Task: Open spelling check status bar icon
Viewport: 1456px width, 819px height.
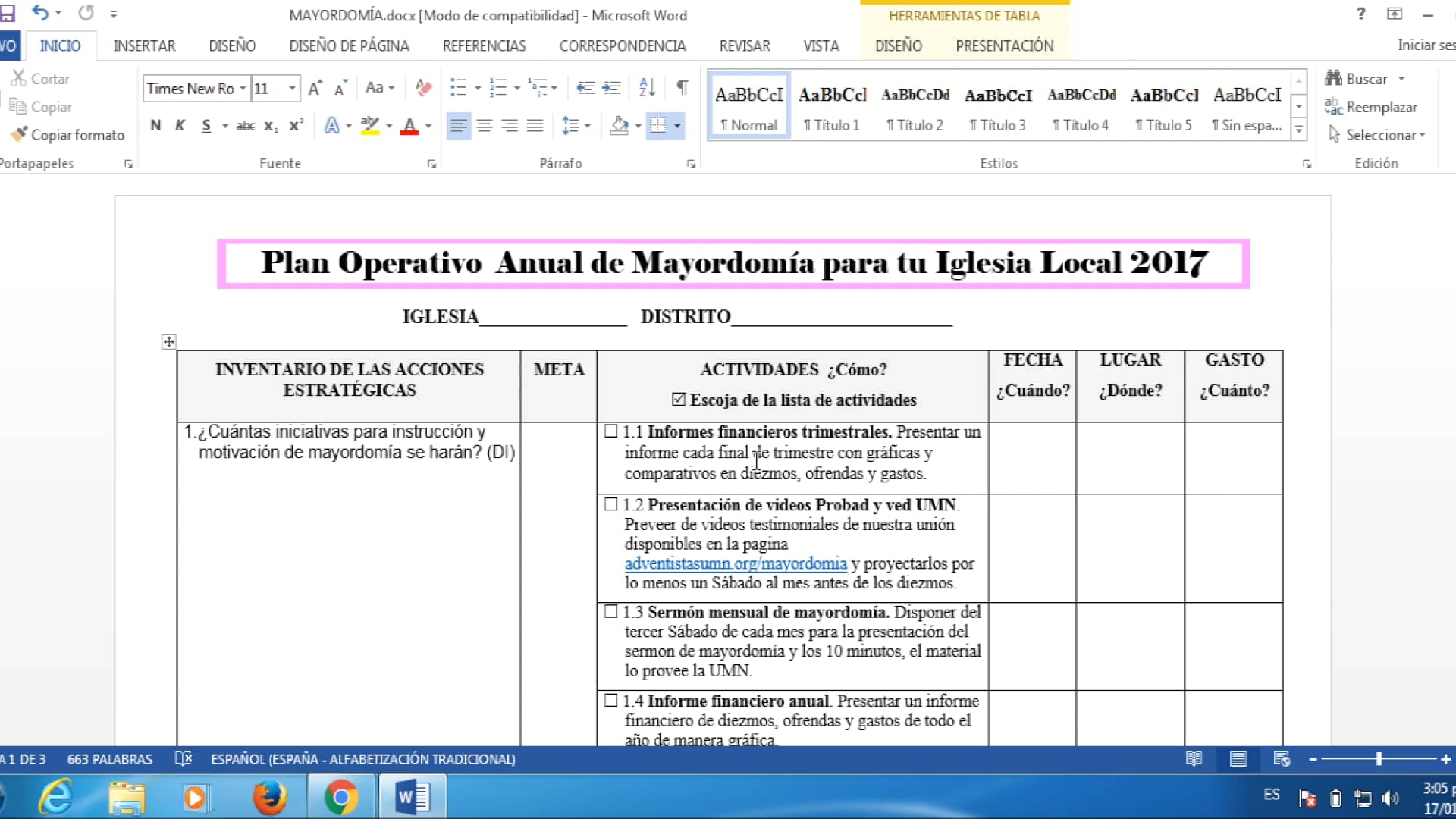Action: click(183, 758)
